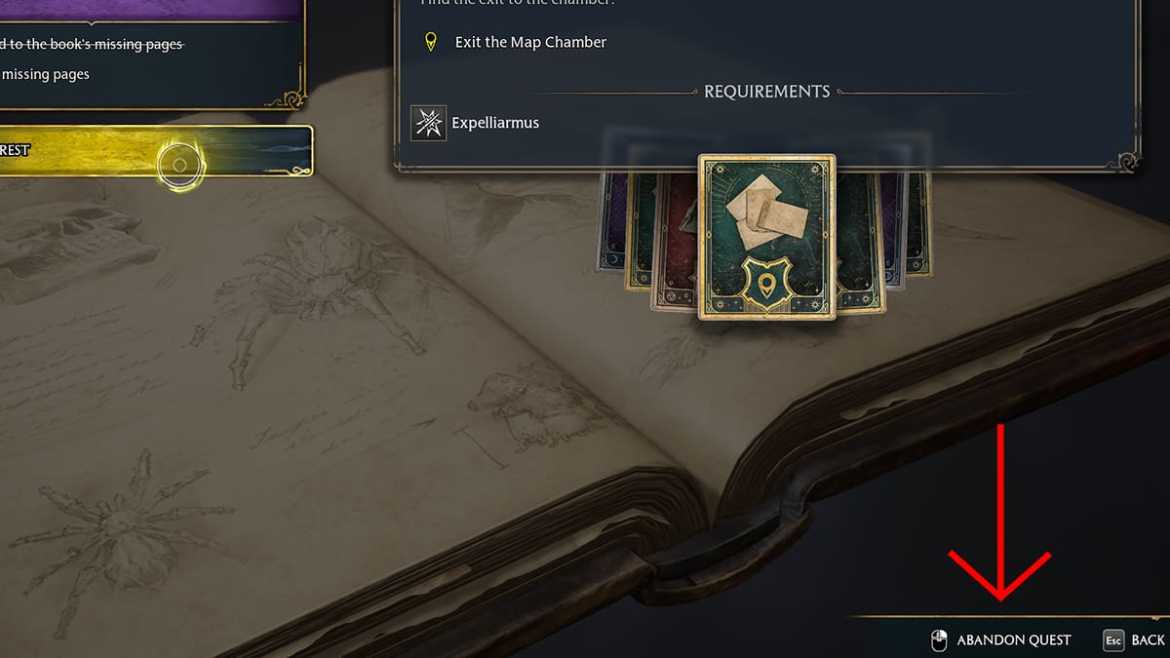This screenshot has width=1170, height=658.
Task: Select the crossed-out book's missing pages objective
Action: coord(91,44)
